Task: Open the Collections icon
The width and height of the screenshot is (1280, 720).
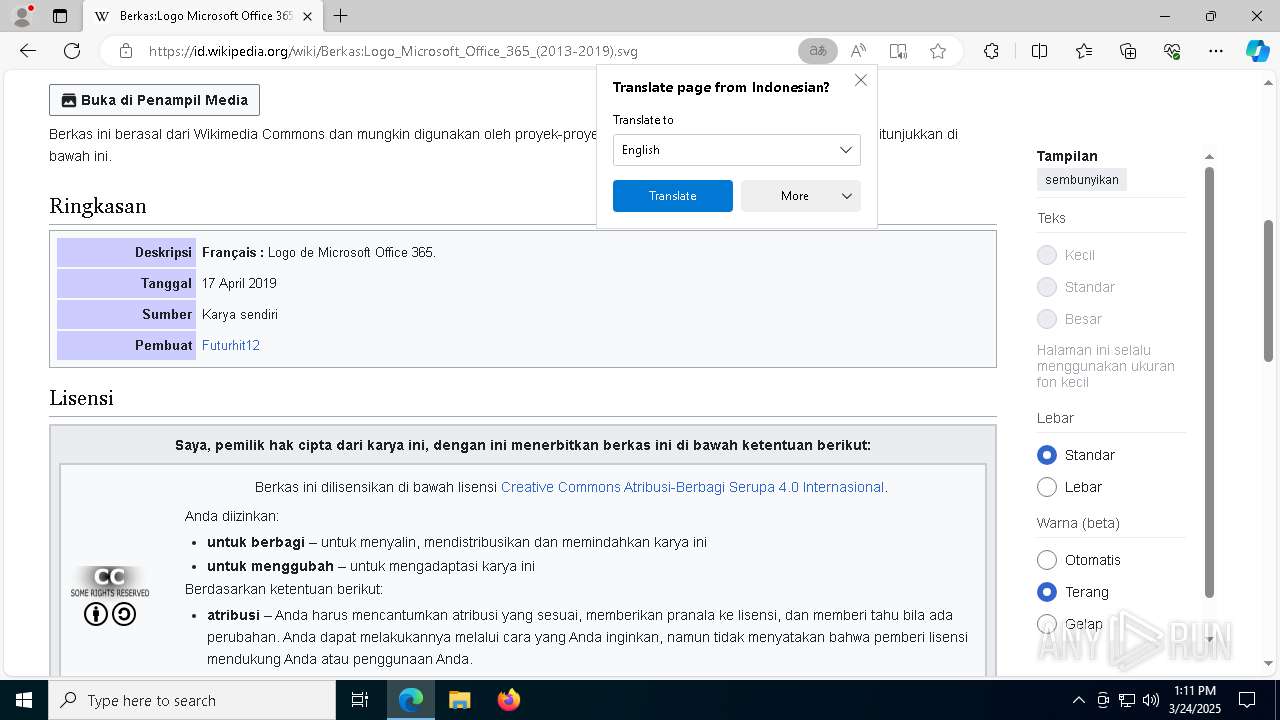Action: click(x=1128, y=51)
